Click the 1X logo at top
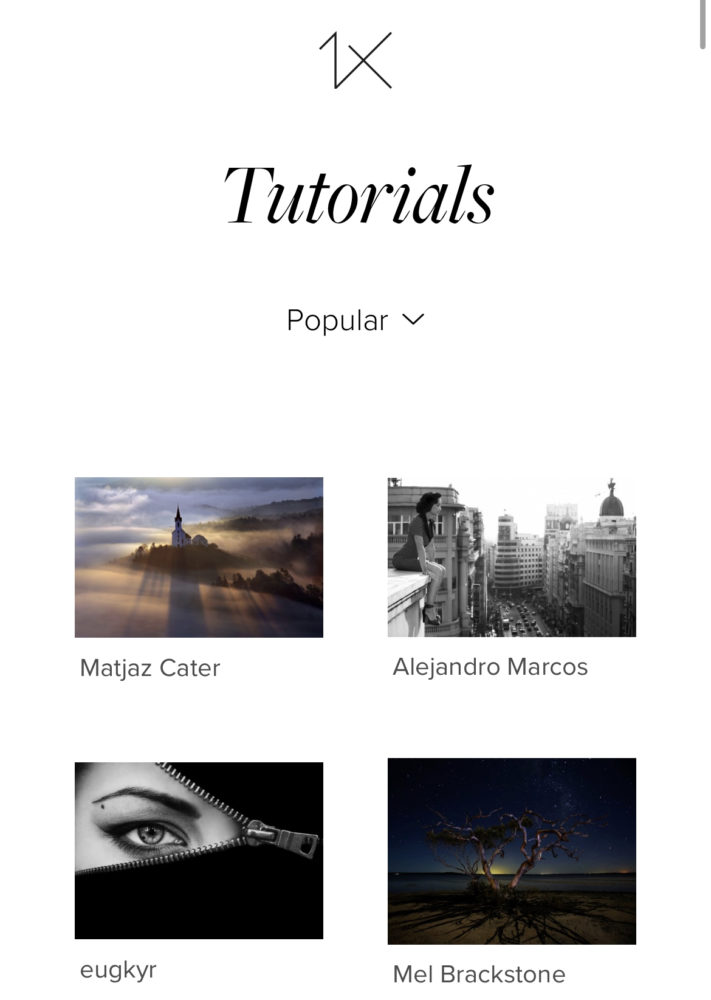711x1000 pixels. tap(355, 61)
